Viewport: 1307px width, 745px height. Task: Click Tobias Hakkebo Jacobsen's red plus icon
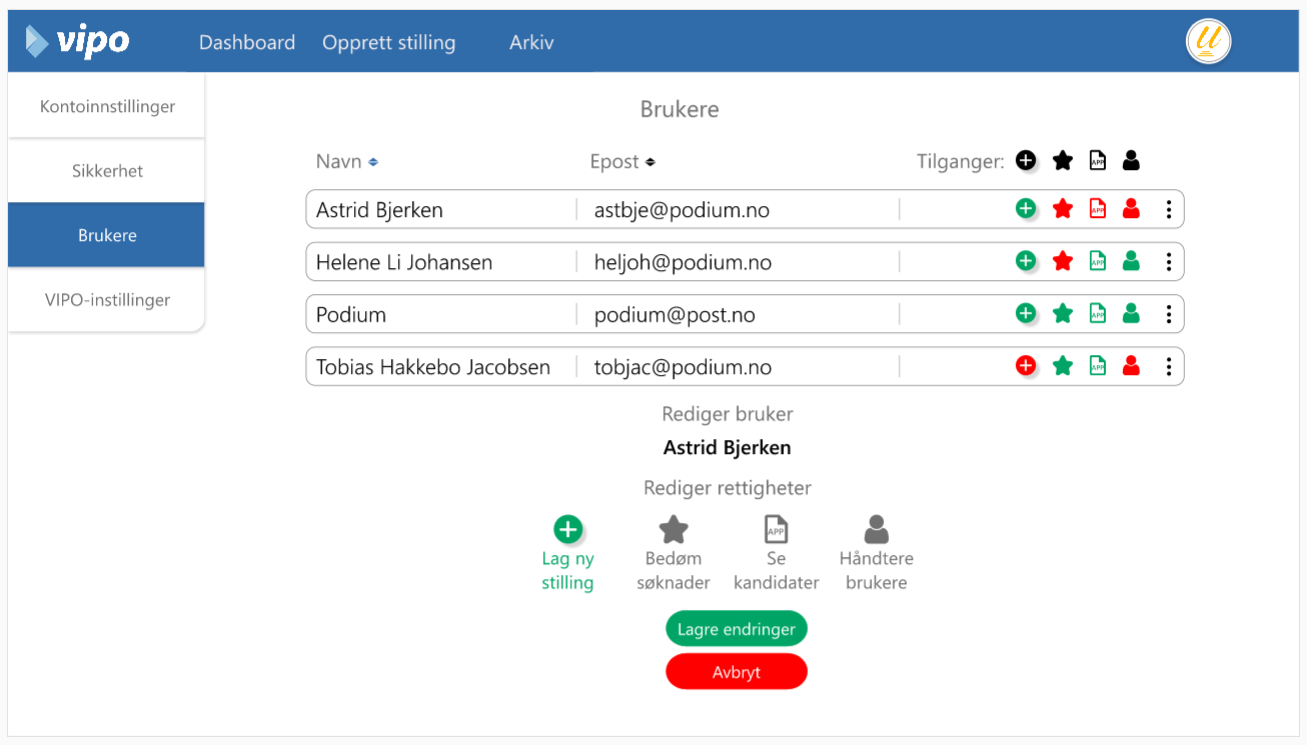click(x=1025, y=366)
